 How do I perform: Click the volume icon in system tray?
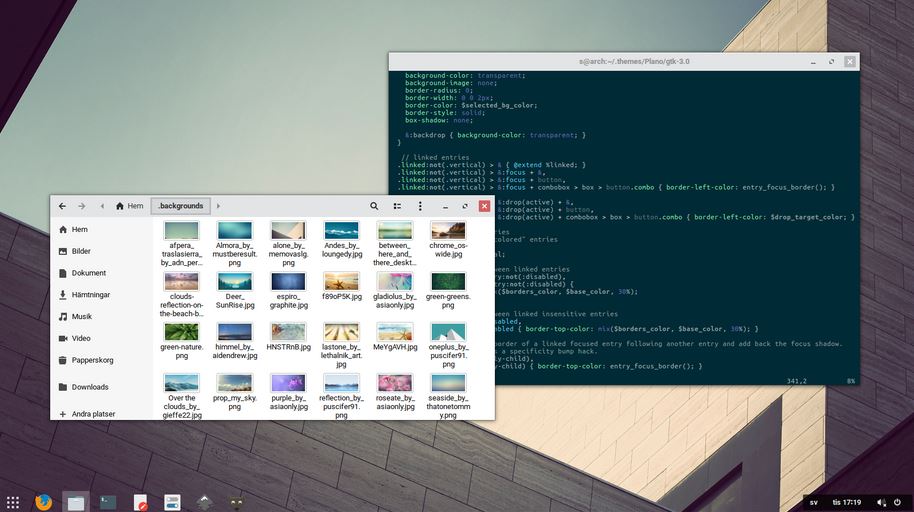pos(881,502)
